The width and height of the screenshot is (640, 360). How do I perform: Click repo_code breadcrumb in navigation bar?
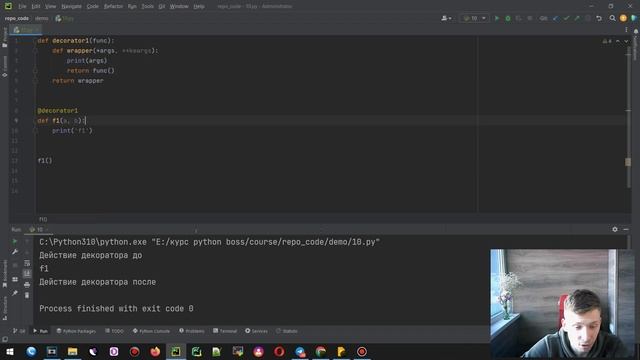coord(17,18)
